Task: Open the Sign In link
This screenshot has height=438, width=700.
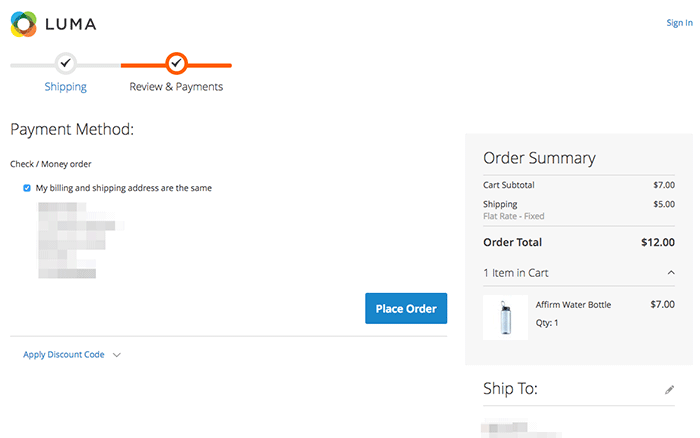Action: 679,23
